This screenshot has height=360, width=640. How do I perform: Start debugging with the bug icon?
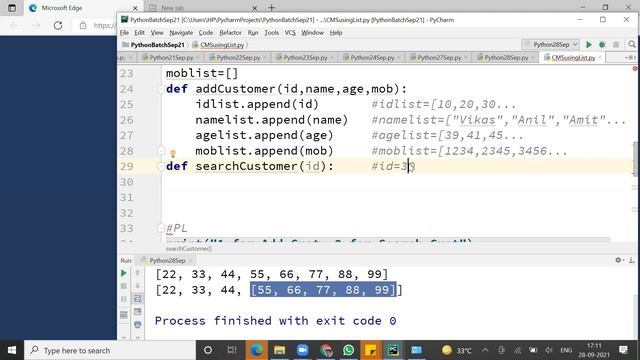(602, 44)
